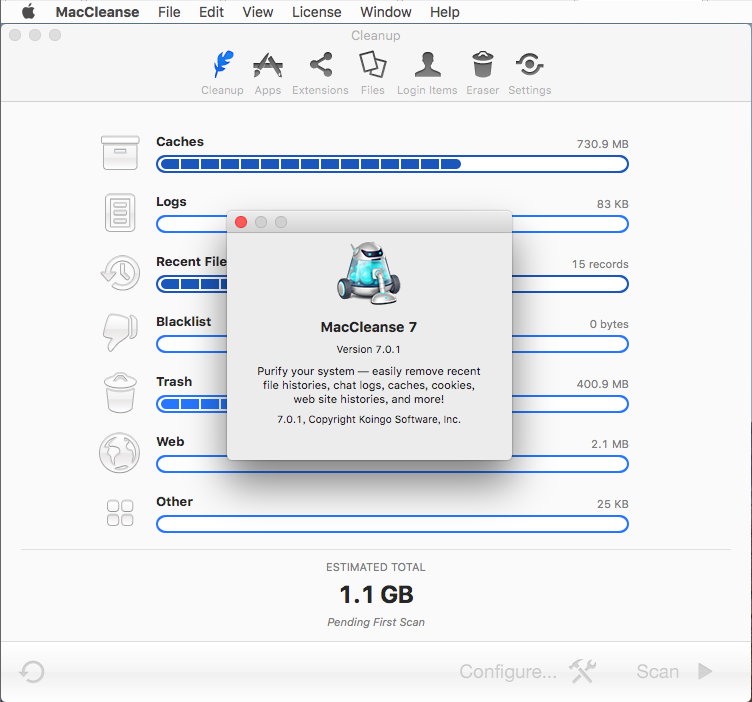This screenshot has width=752, height=702.
Task: Open the Apple menu
Action: coord(28,12)
